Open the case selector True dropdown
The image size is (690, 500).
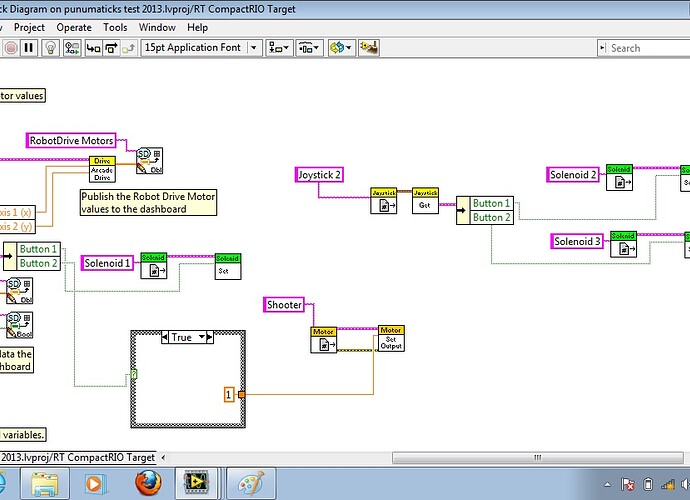202,337
